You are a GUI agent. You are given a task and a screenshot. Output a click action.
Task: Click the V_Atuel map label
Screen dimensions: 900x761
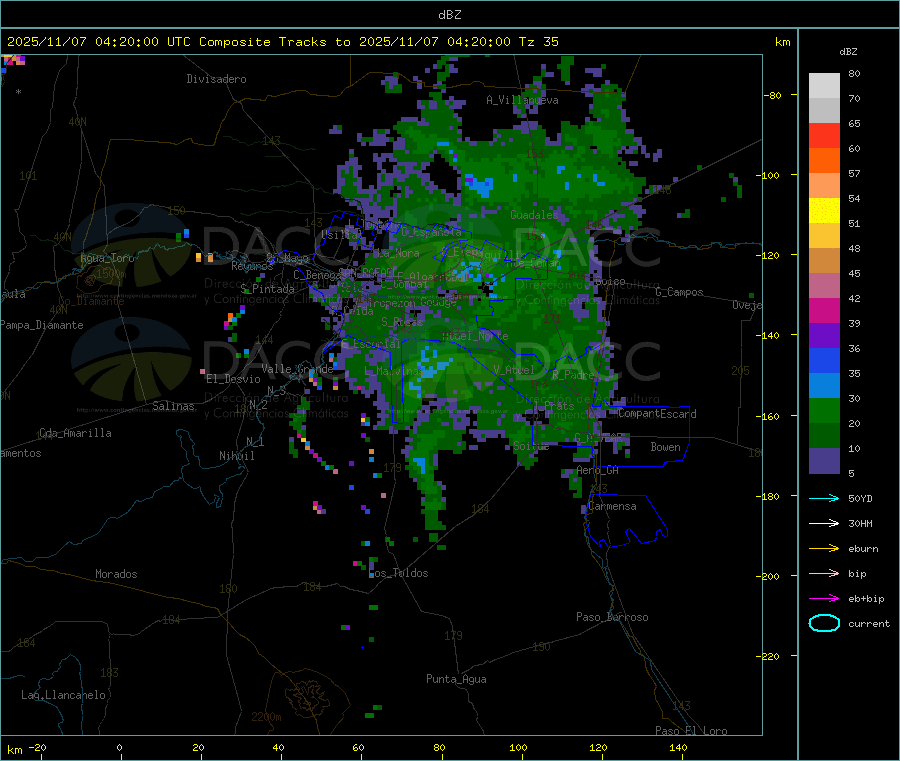pos(514,370)
